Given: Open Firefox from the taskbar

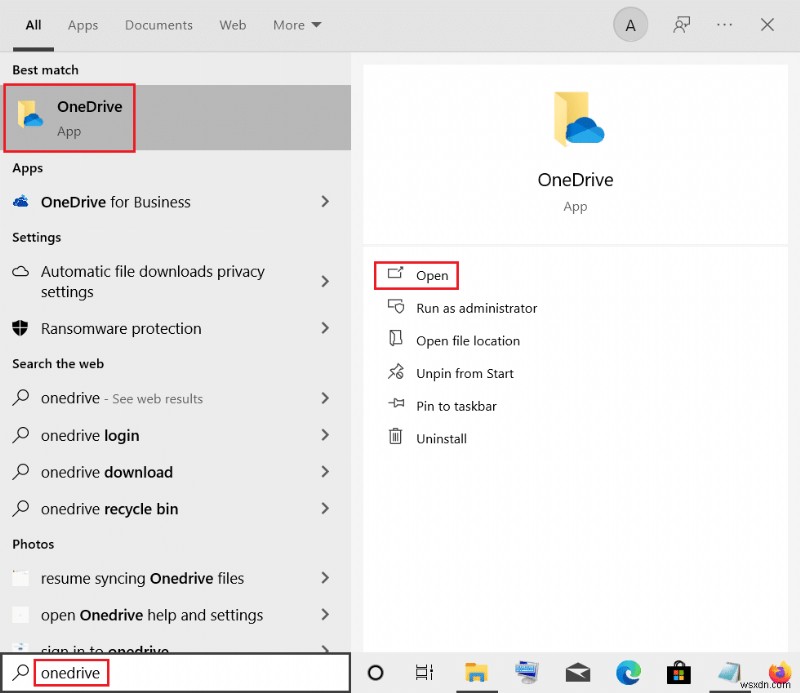Looking at the screenshot, I should pyautogui.click(x=779, y=673).
